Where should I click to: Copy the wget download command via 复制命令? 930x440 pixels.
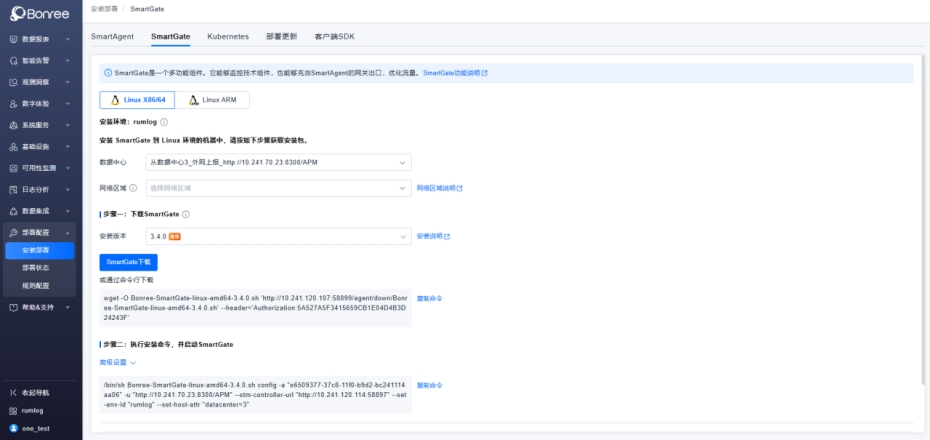[x=429, y=298]
